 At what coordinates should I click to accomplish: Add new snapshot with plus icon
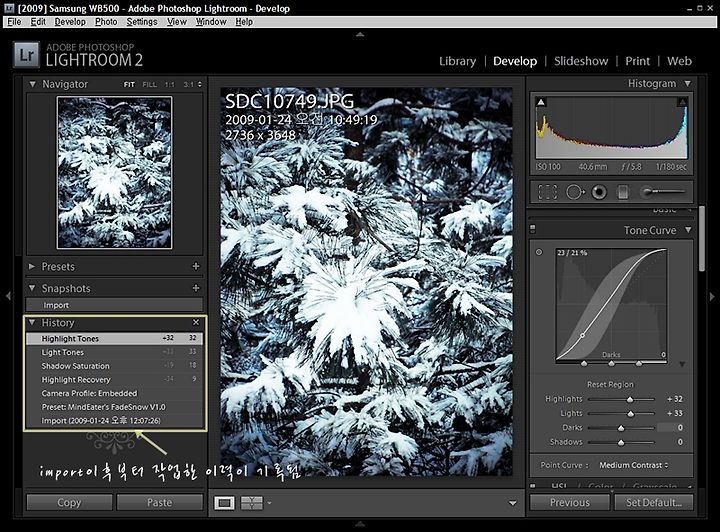click(x=196, y=288)
